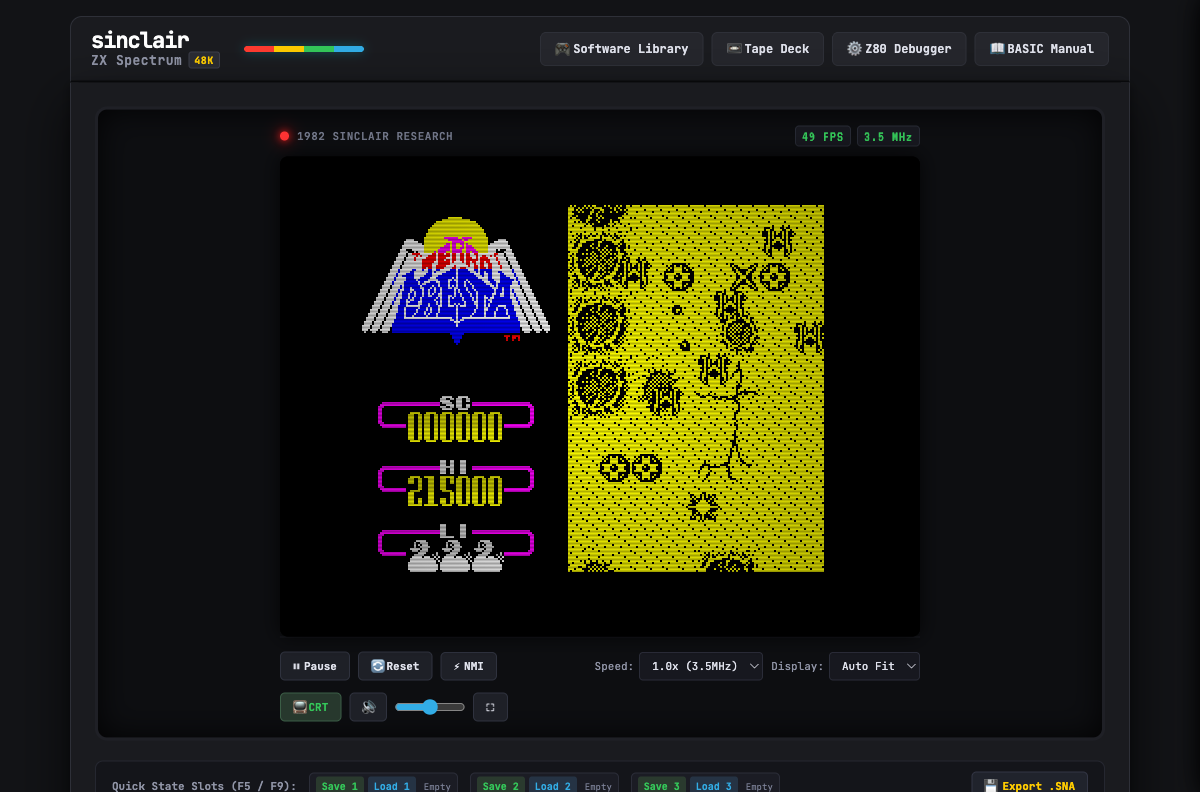Click the sinclair logo text
The width and height of the screenshot is (1200, 792).
pyautogui.click(x=140, y=40)
